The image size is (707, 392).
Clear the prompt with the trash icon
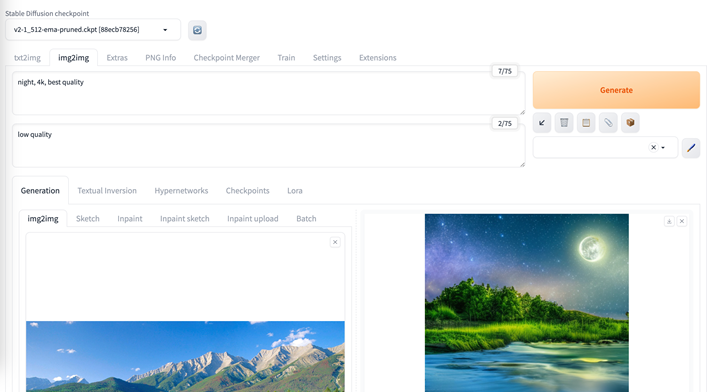coord(564,123)
